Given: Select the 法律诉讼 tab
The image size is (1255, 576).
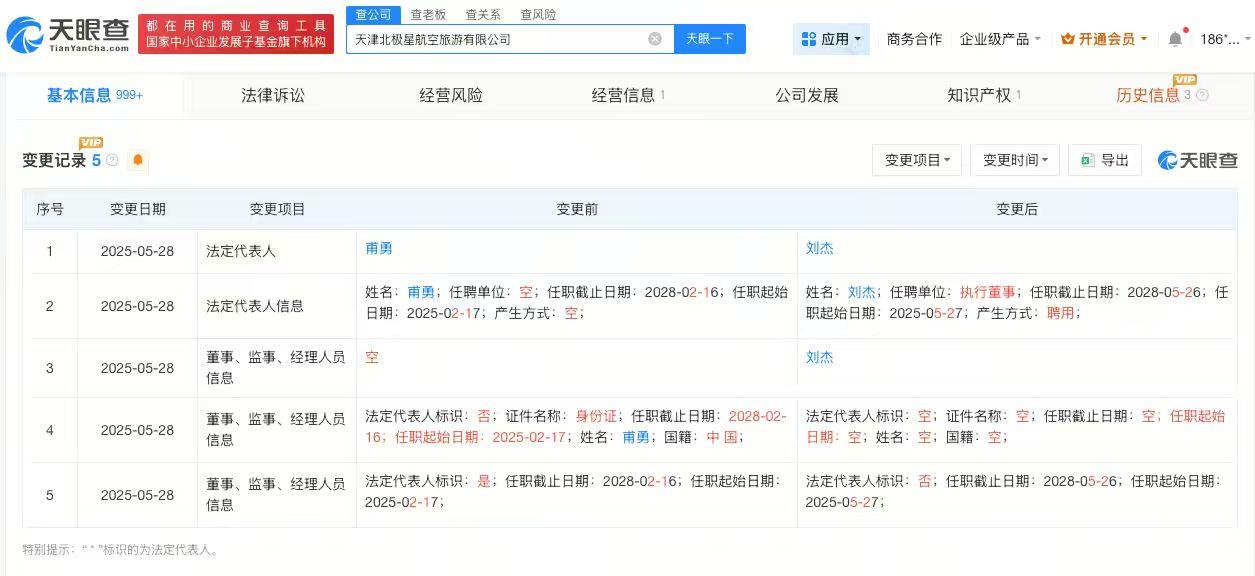Looking at the screenshot, I should (273, 95).
